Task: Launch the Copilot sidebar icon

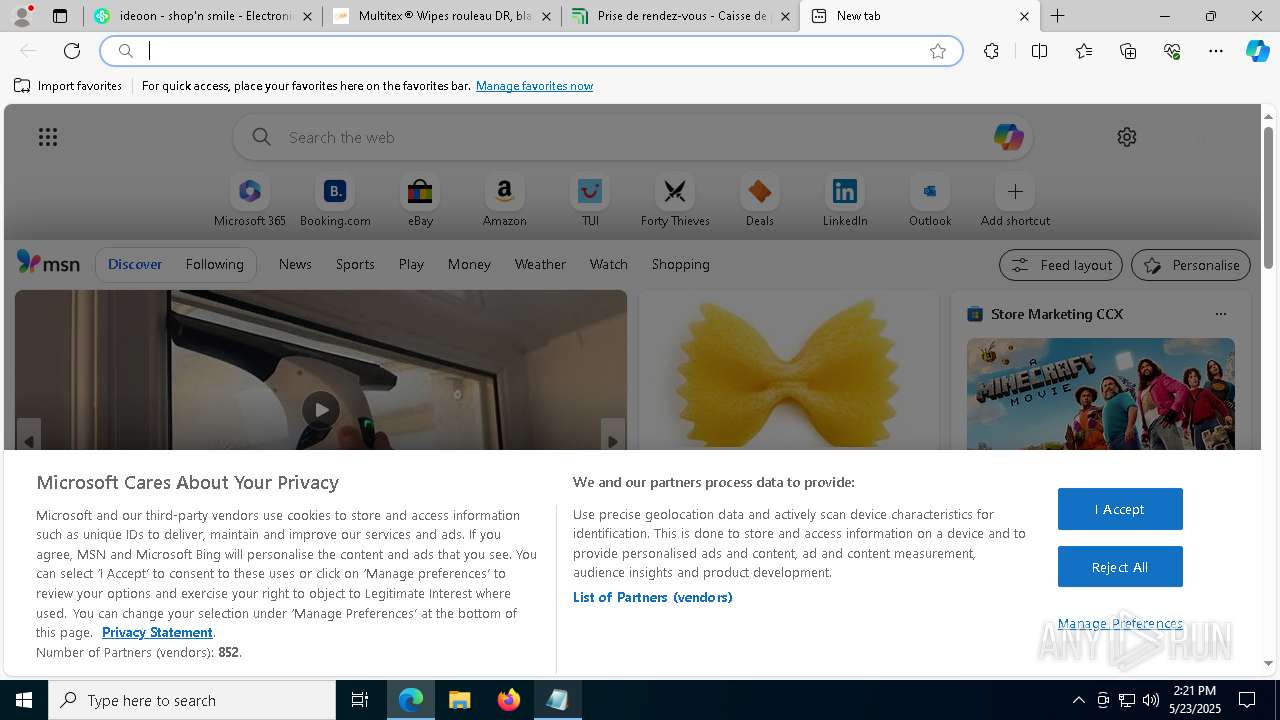Action: 1258,51
